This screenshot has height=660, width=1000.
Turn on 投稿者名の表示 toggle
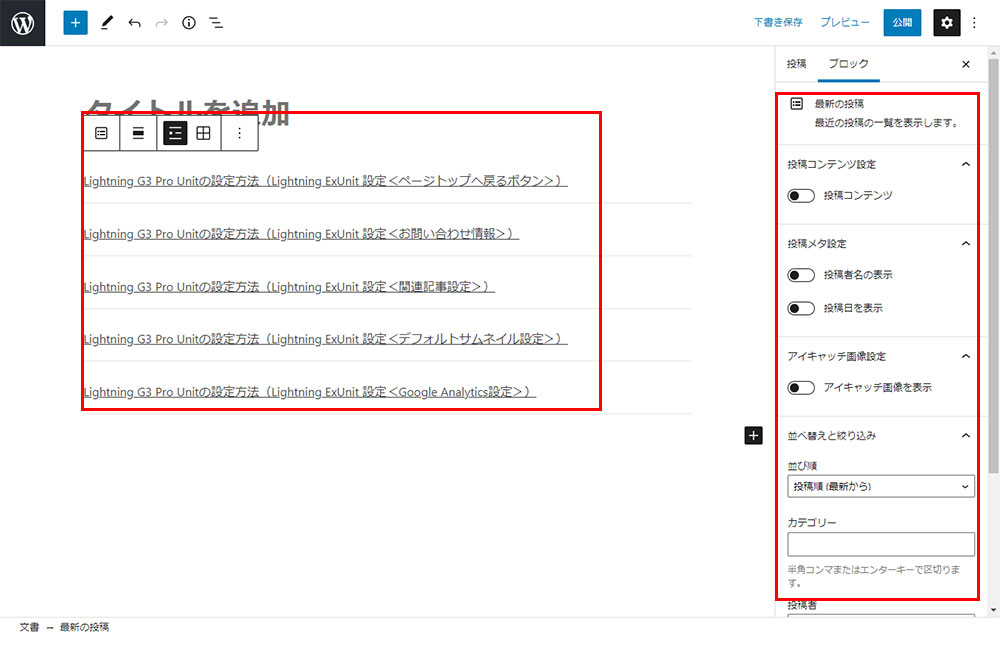[801, 275]
